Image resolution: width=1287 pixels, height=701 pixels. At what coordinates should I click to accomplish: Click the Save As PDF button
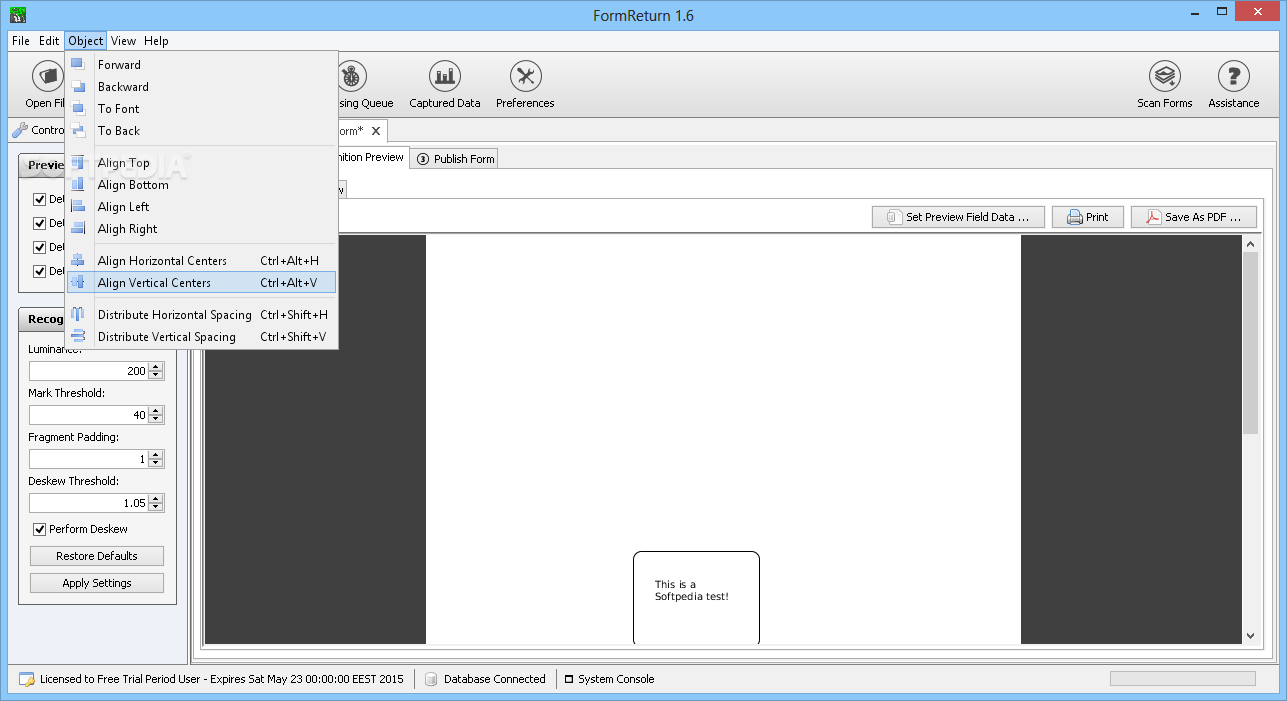pos(1194,217)
